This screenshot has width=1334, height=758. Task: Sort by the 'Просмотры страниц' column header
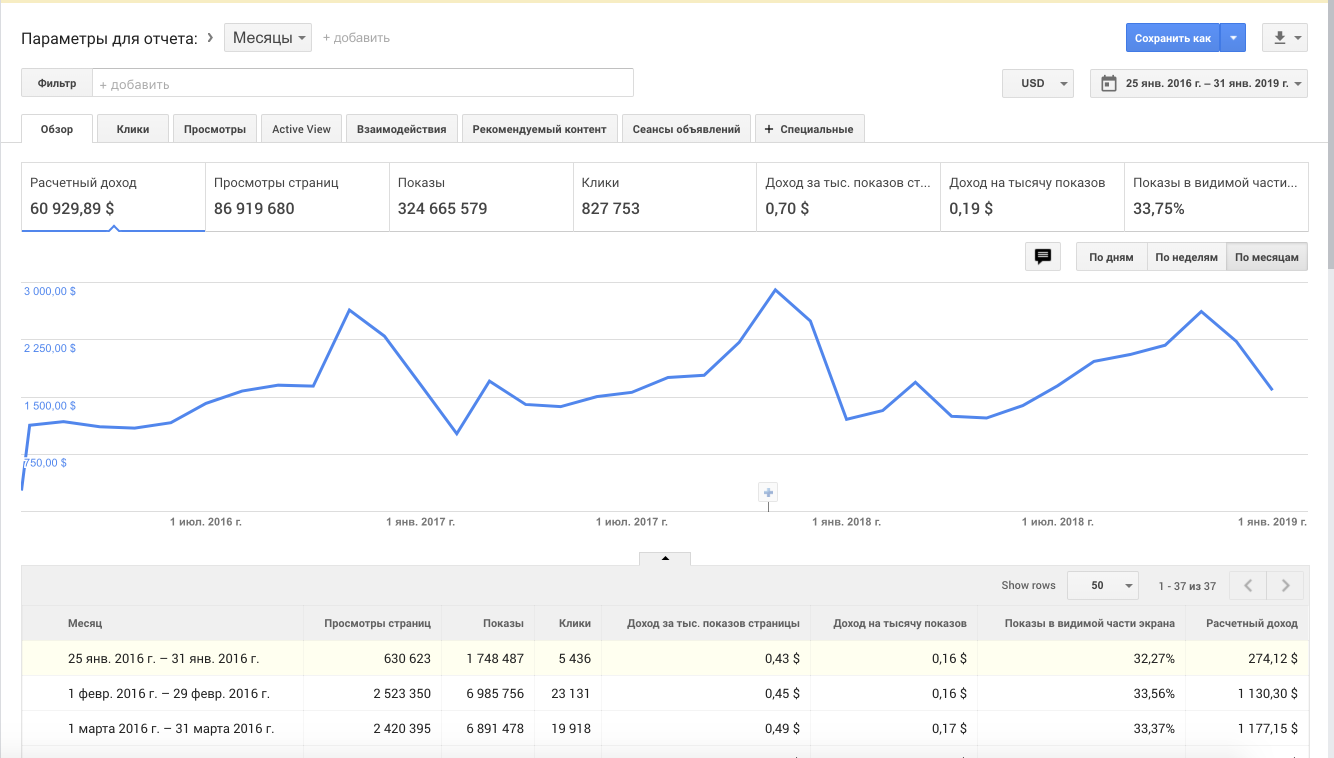(377, 623)
